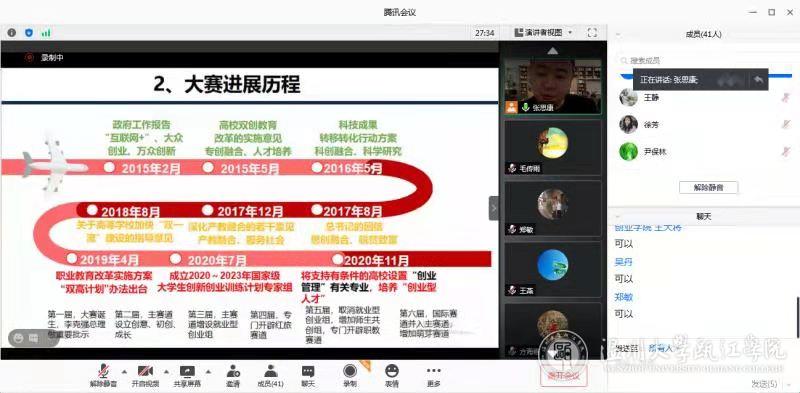Open the 演讲者视图 view dropdown
This screenshot has height=393, width=800.
[543, 33]
